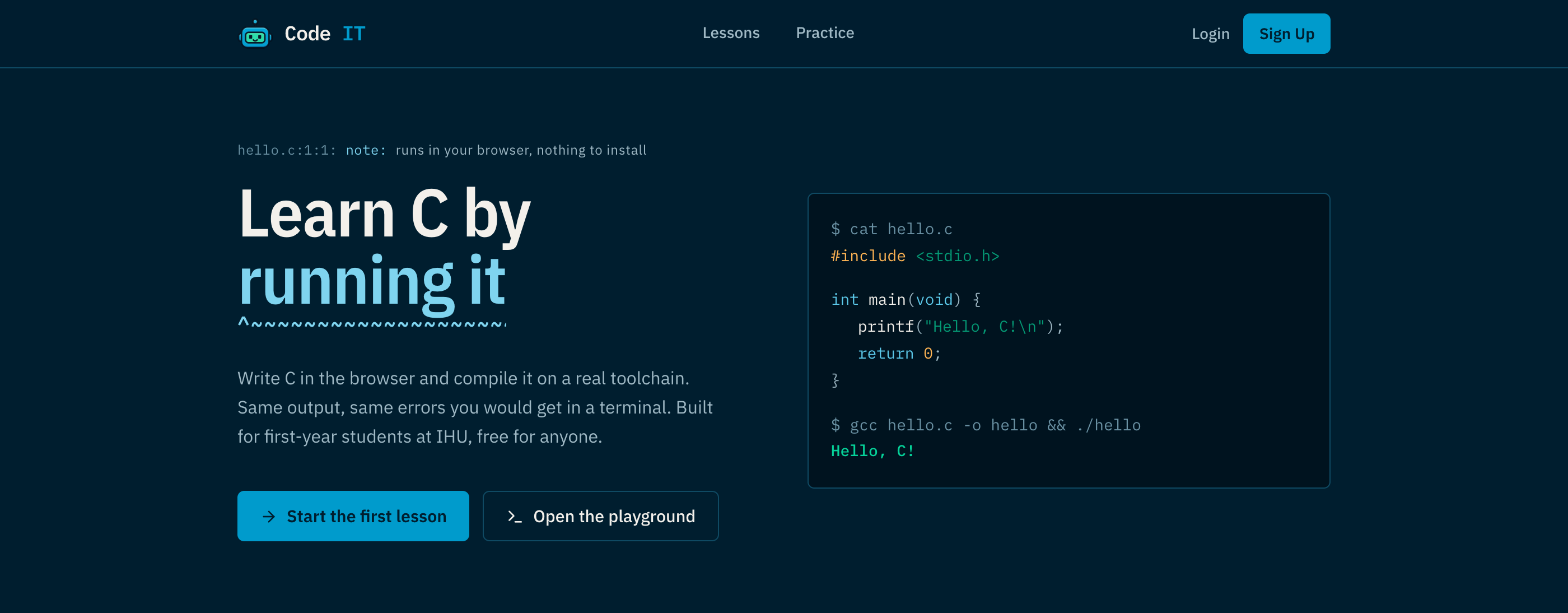Click the gcc hello.c compile command line
The height and width of the screenshot is (613, 1568).
point(986,425)
